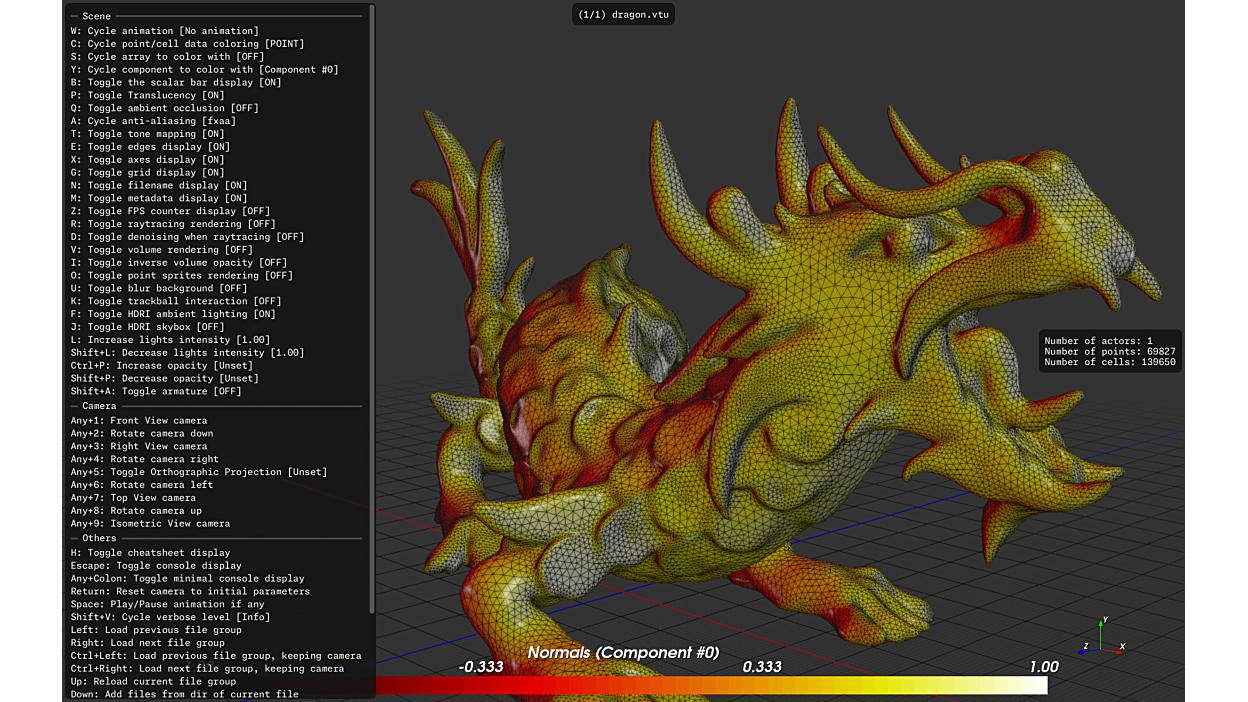Click the Scene section header
Screen dimensions: 1248x702
point(97,17)
